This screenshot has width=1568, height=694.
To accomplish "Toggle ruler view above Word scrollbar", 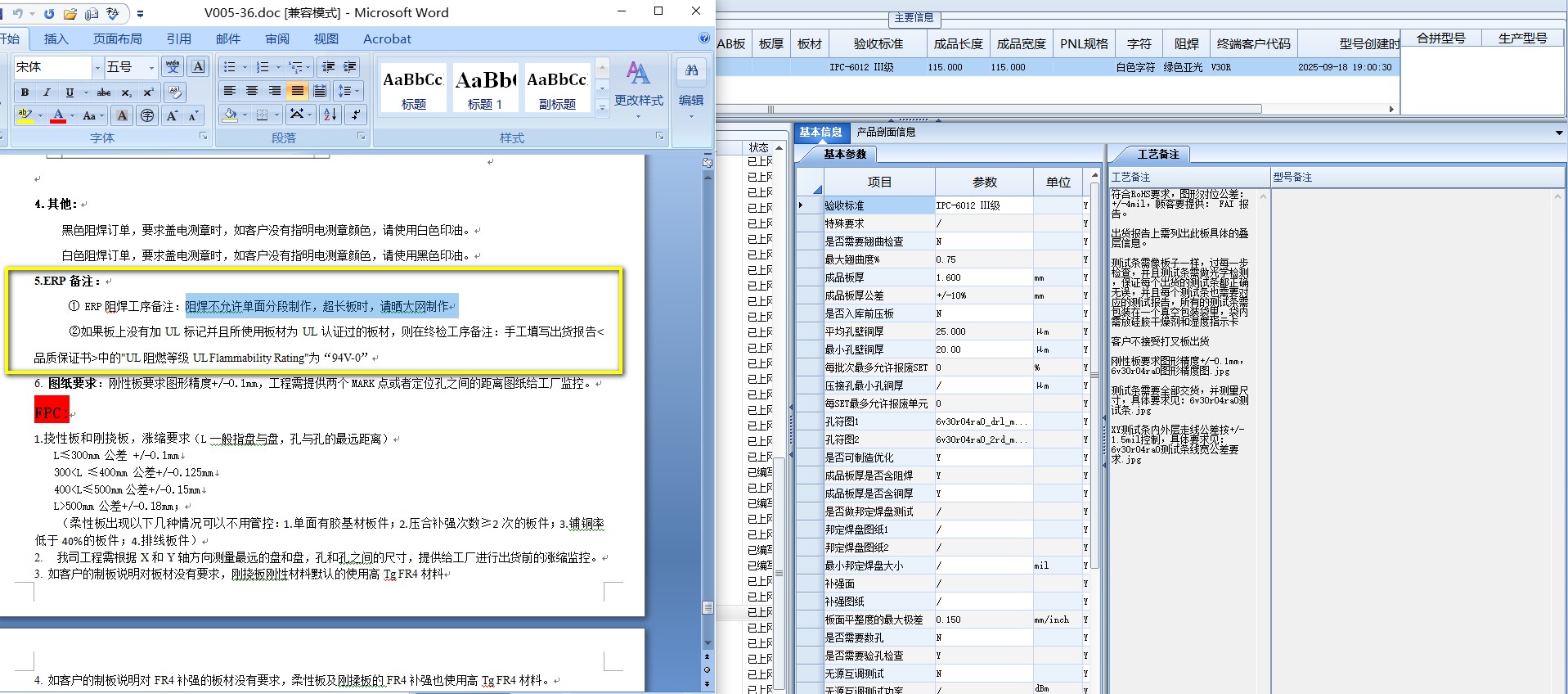I will [x=708, y=162].
